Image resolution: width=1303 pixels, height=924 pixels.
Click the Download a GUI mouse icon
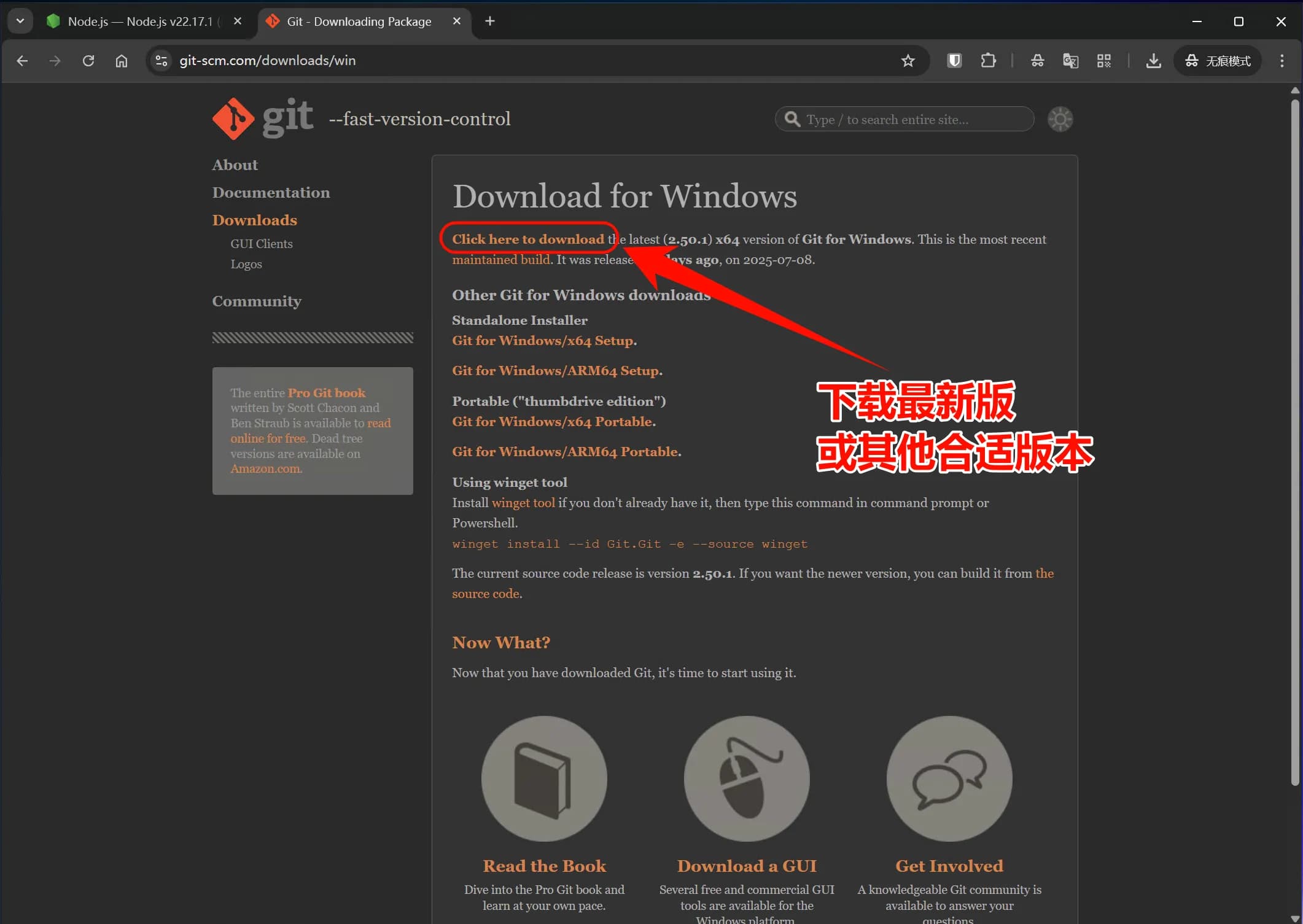pos(747,778)
